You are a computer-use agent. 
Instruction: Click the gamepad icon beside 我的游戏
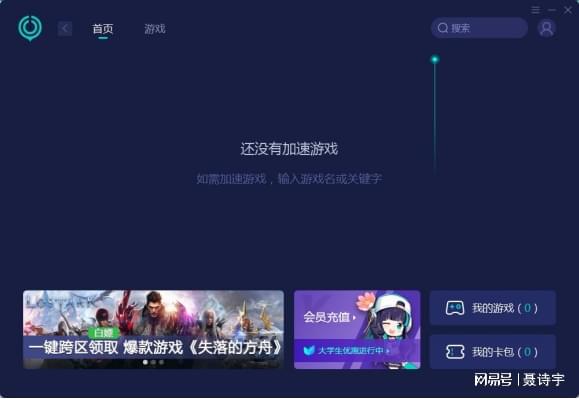(455, 308)
